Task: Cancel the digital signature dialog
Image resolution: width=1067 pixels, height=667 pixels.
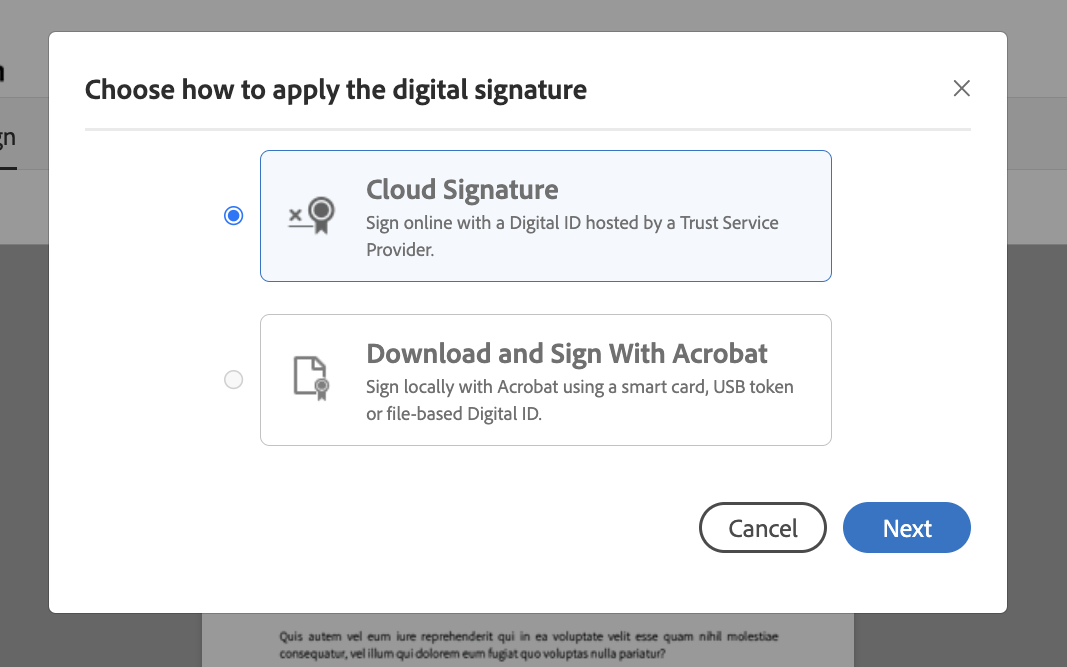Action: [x=763, y=527]
